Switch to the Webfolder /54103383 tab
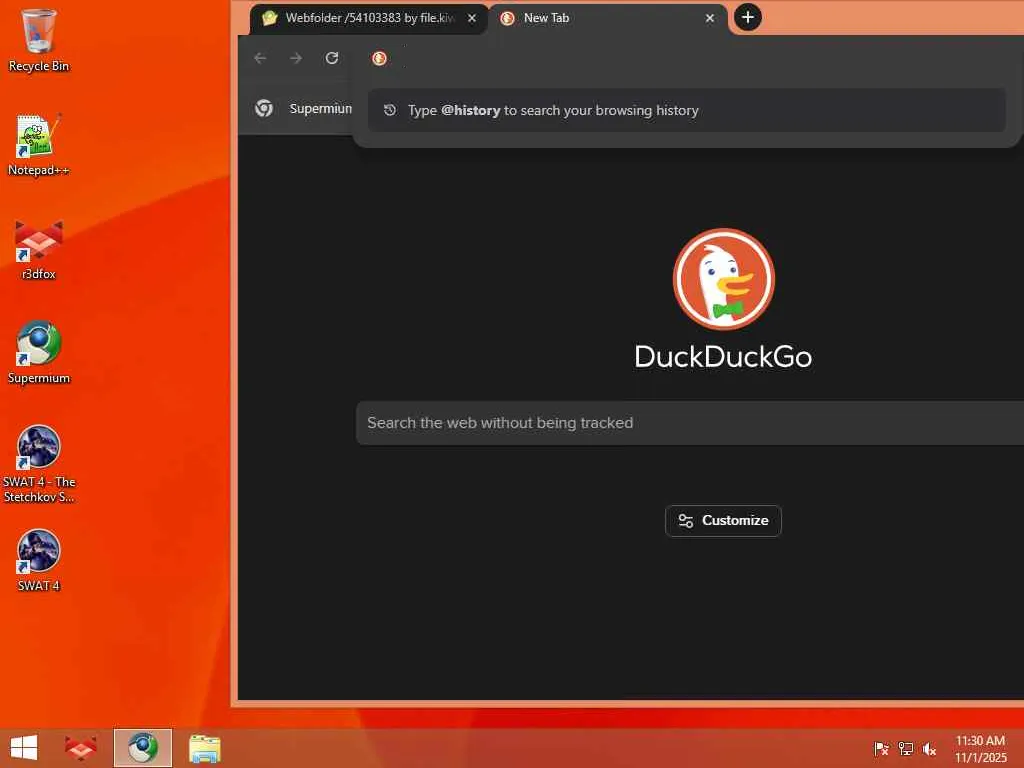Image resolution: width=1024 pixels, height=768 pixels. click(x=369, y=18)
